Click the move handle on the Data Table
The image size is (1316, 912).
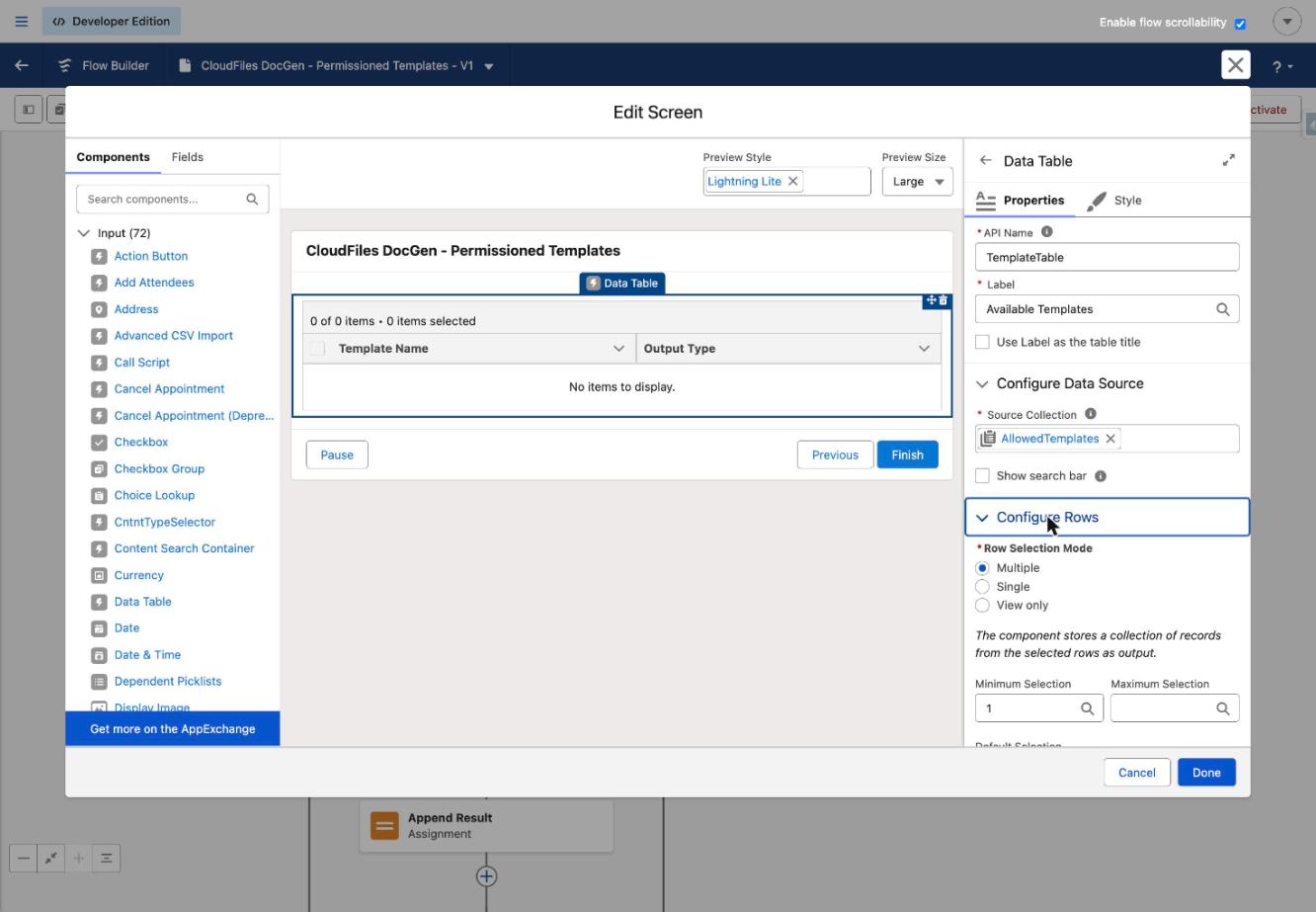tap(931, 300)
